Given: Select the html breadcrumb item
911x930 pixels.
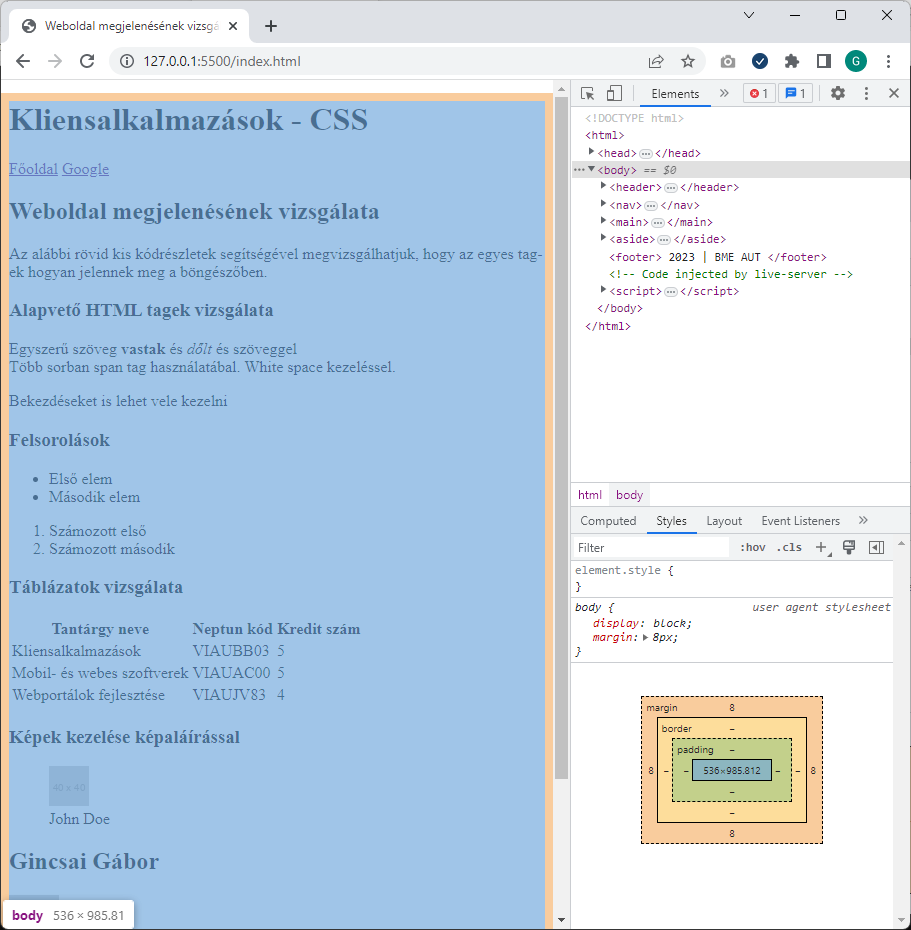Looking at the screenshot, I should (x=590, y=495).
